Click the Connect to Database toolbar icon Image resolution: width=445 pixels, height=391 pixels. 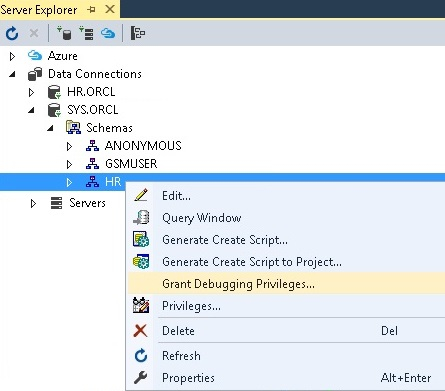[64, 33]
